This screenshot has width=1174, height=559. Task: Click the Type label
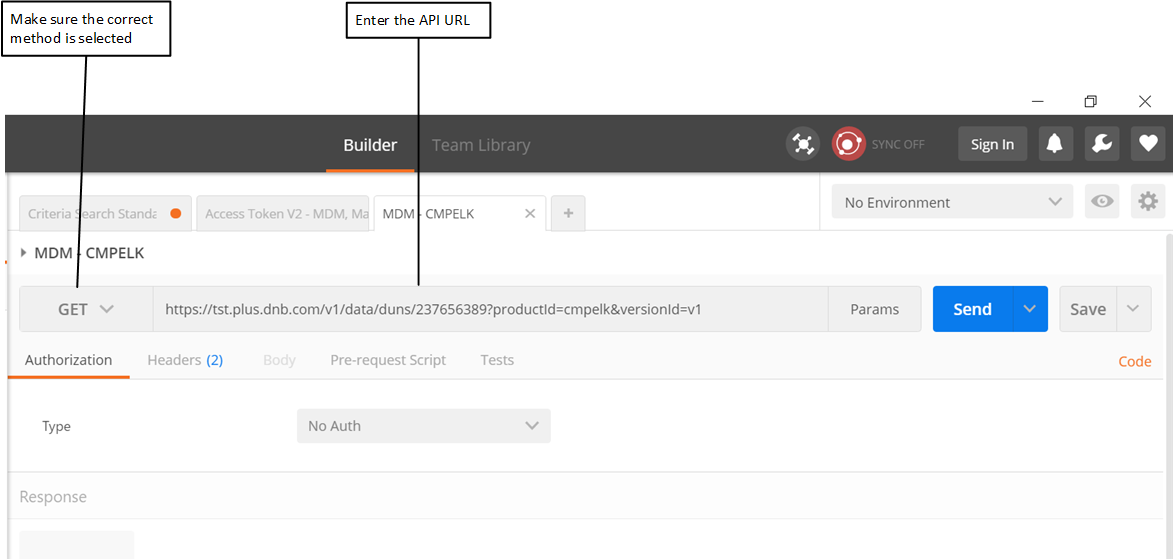(x=56, y=427)
